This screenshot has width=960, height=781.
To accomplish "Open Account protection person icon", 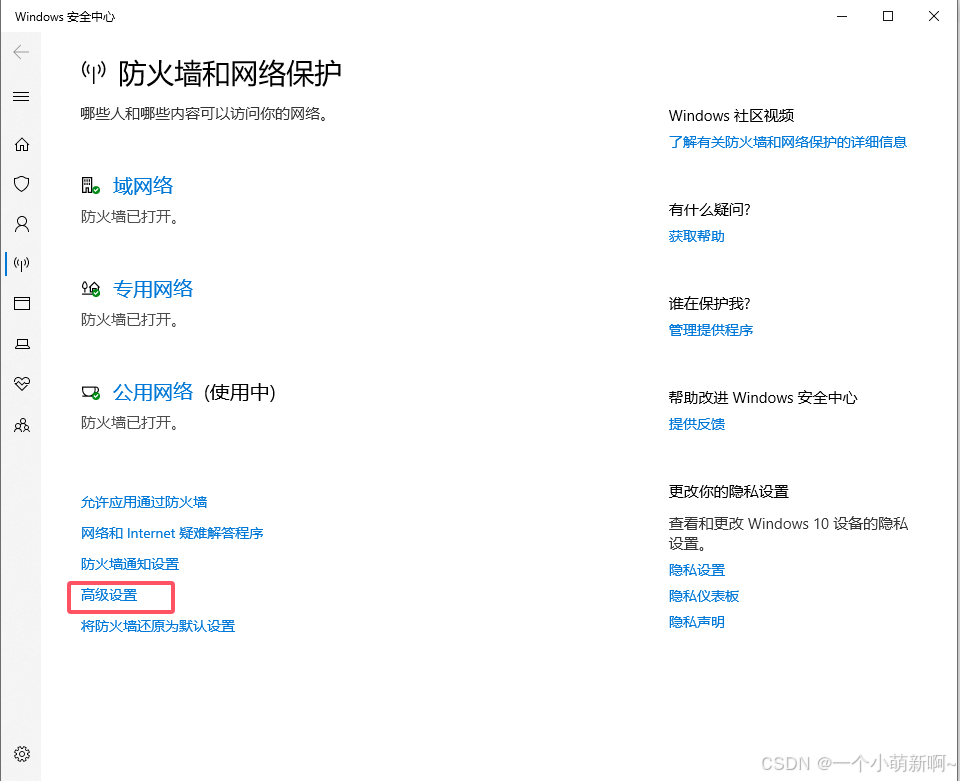I will pos(21,224).
